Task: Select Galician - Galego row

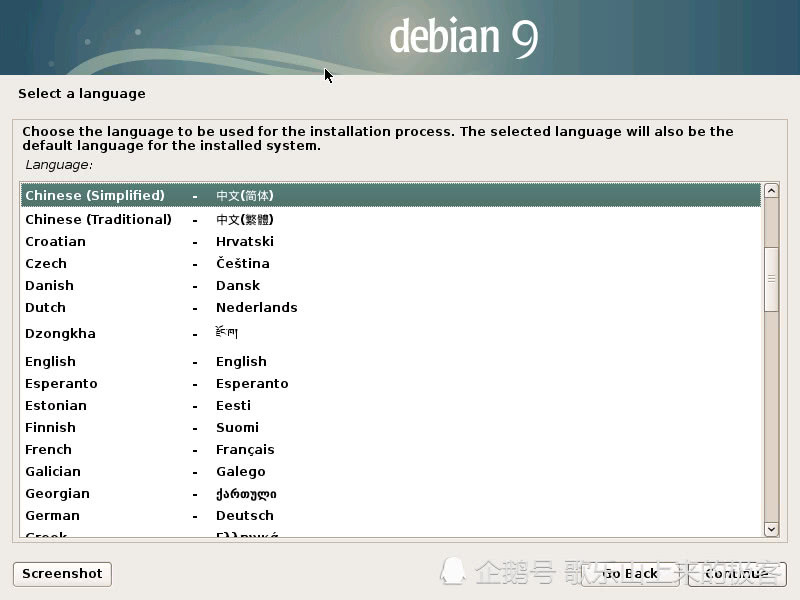Action: 391,471
